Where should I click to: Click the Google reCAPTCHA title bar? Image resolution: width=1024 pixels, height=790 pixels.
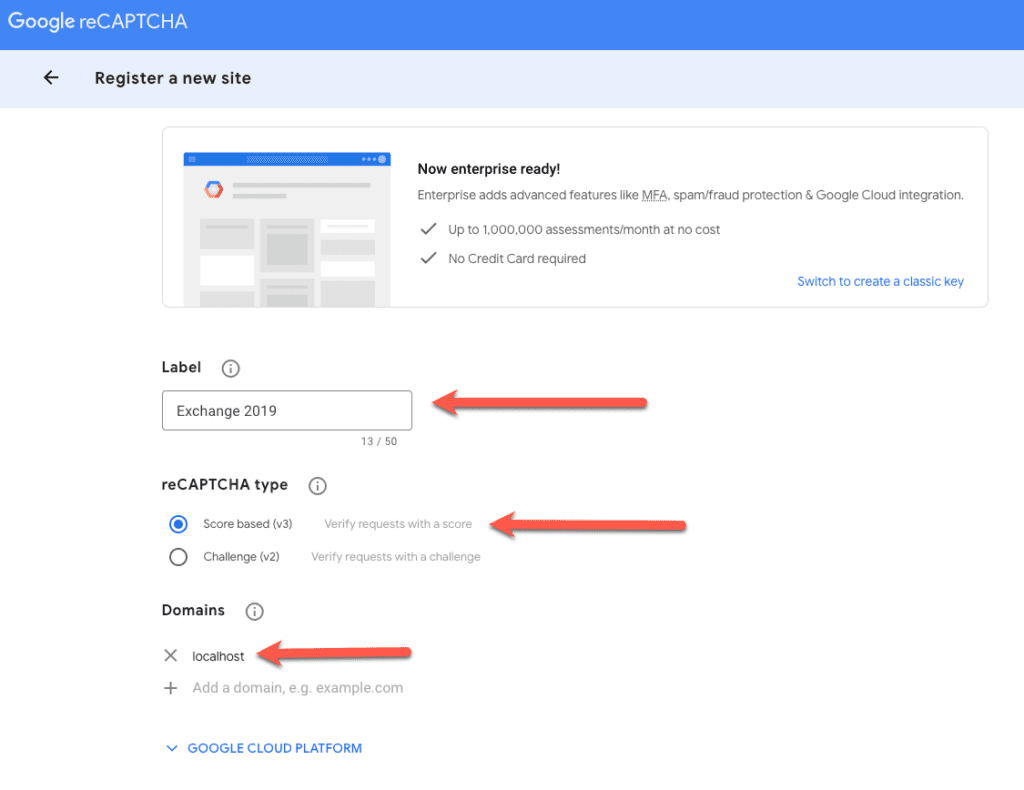pyautogui.click(x=97, y=20)
